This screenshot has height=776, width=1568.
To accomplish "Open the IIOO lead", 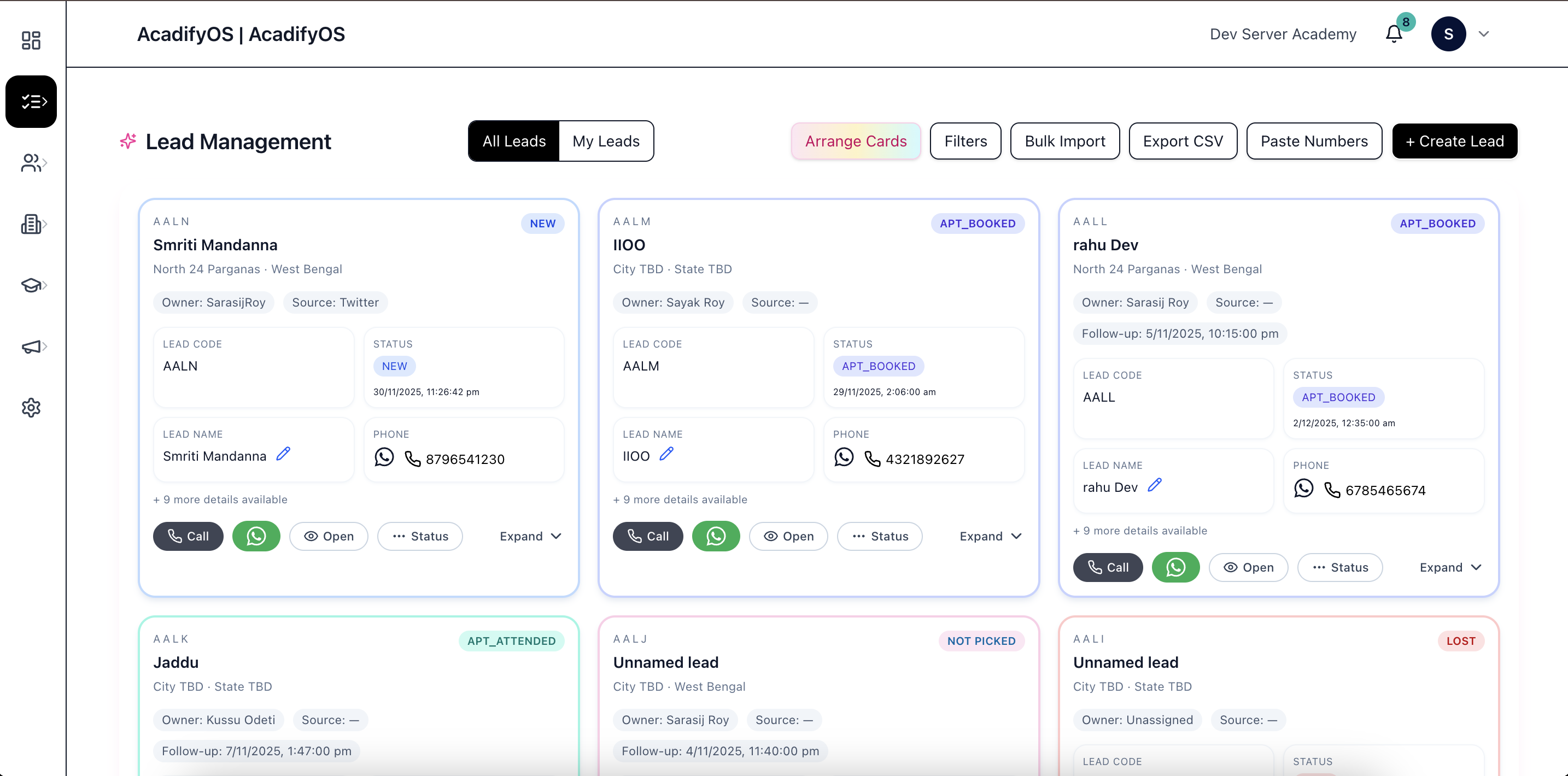I will 788,536.
